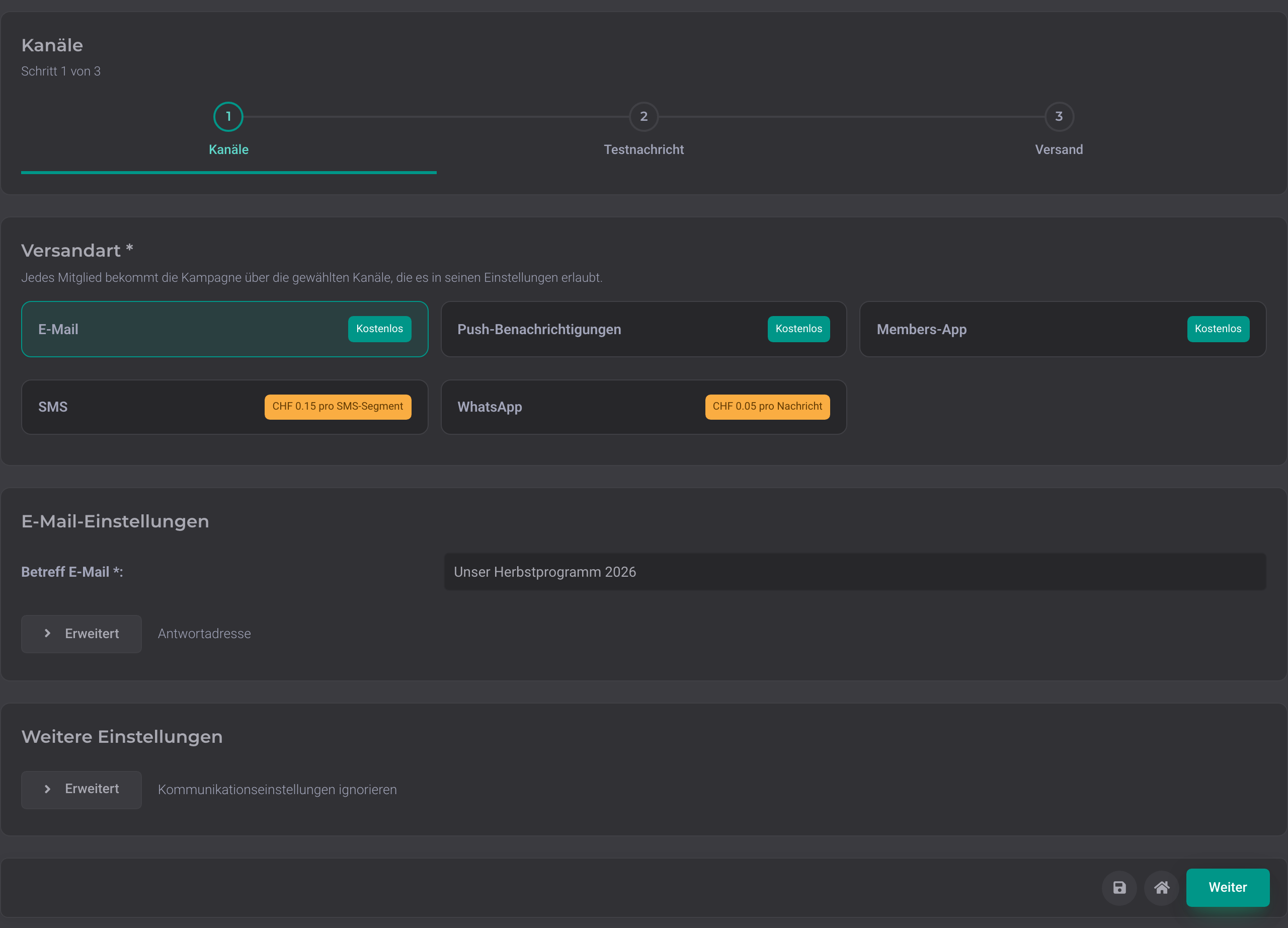
Task: Go to step 1 Kanäle
Action: click(228, 129)
